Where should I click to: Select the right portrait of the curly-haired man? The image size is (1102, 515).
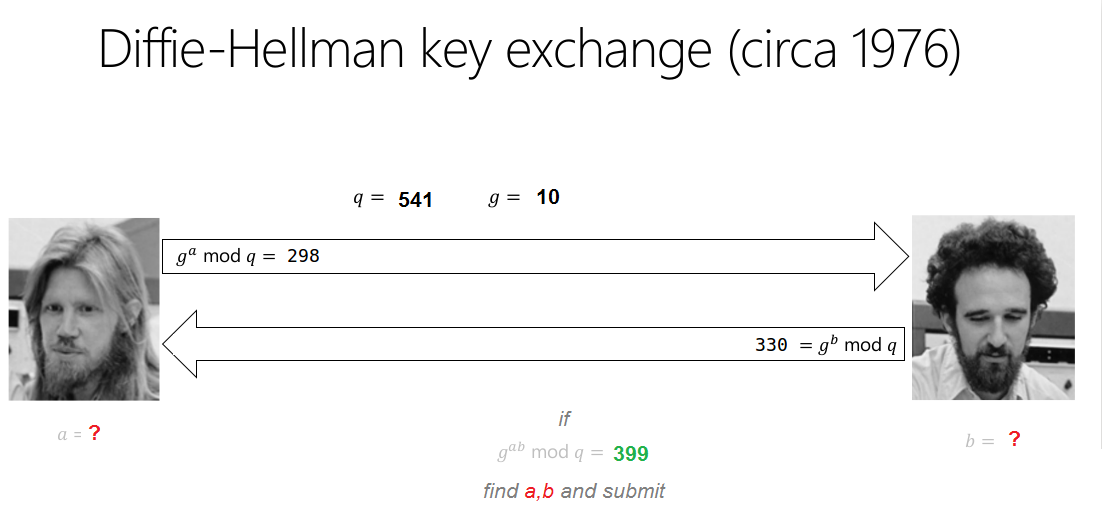992,307
